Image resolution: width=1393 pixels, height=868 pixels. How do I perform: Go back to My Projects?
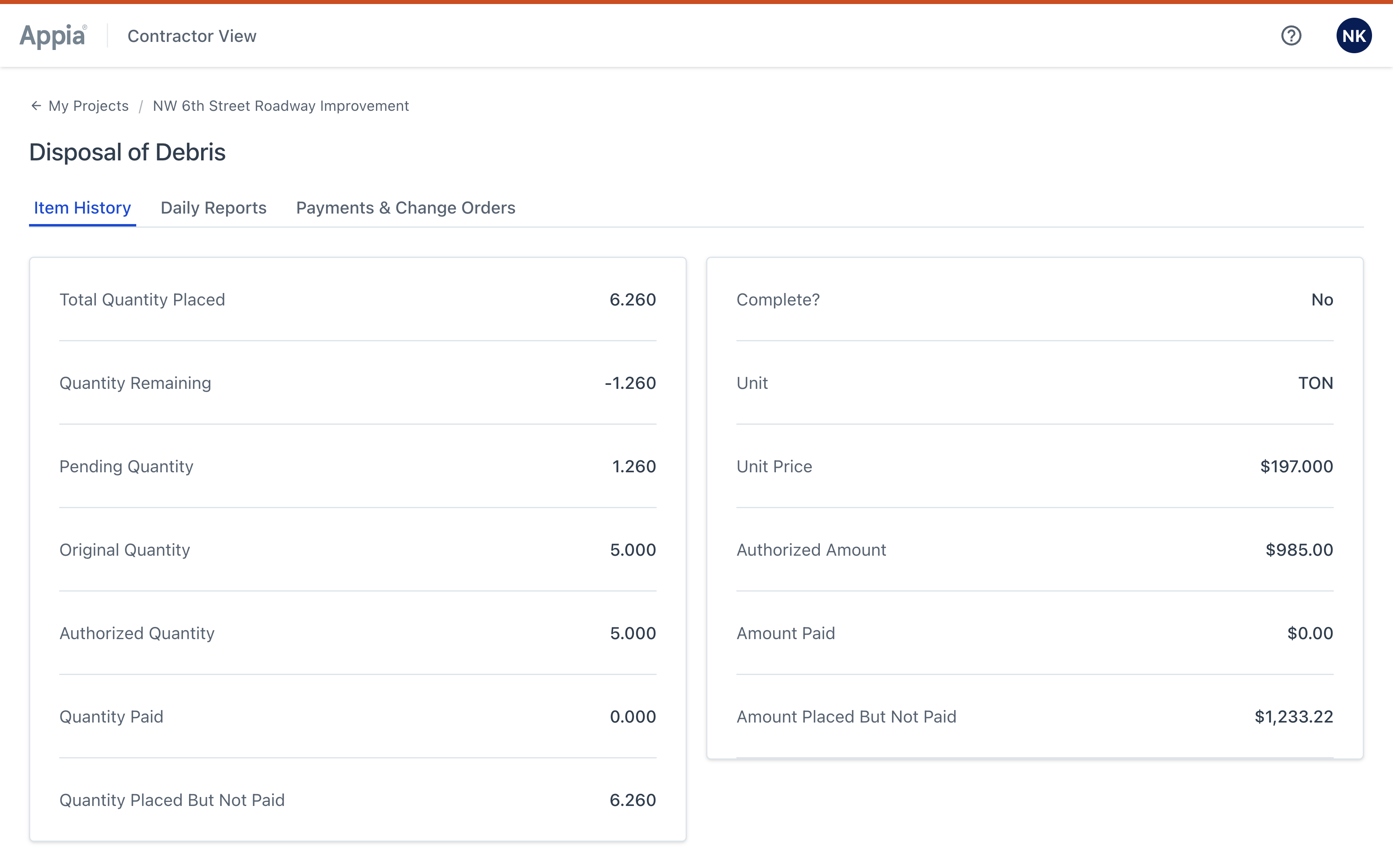[x=88, y=106]
